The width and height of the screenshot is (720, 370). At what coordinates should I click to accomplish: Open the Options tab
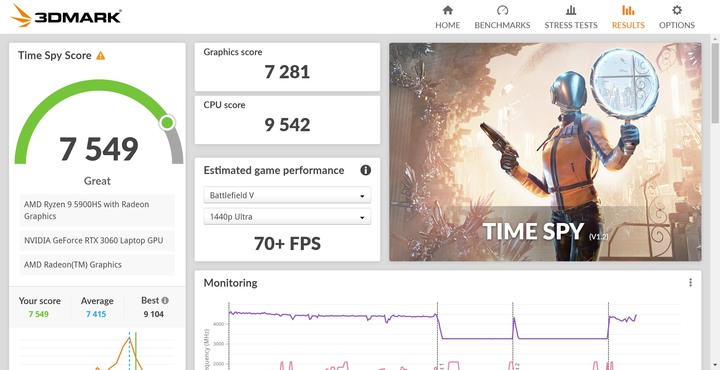676,17
